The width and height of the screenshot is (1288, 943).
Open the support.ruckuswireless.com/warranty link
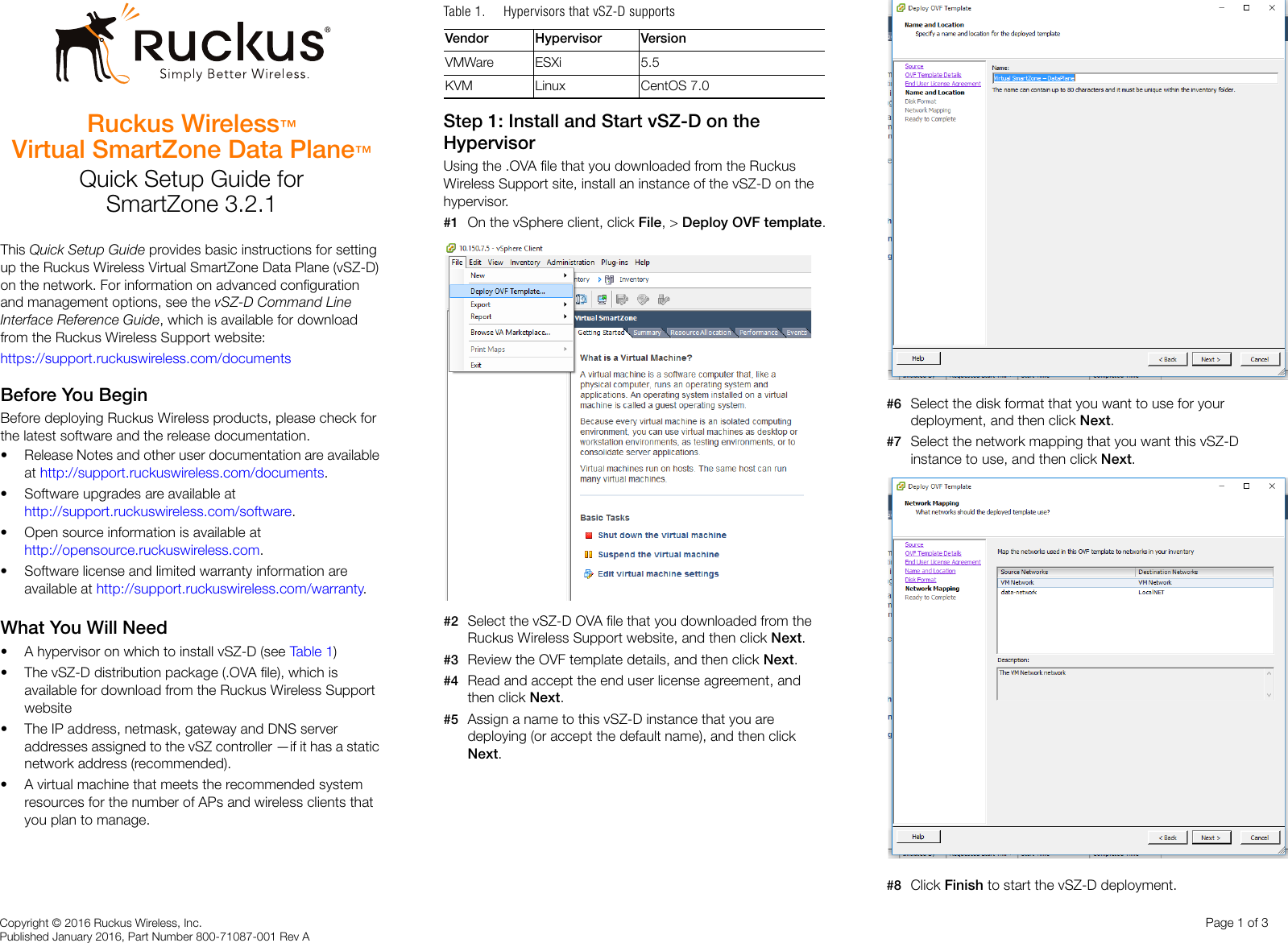230,589
